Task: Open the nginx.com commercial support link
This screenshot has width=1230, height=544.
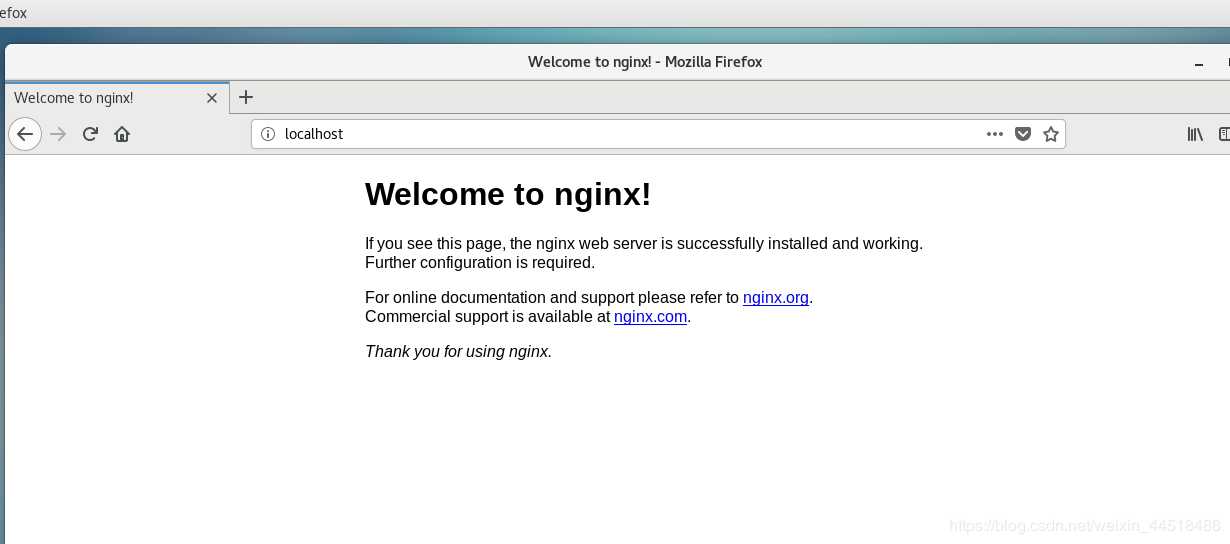Action: coord(650,316)
